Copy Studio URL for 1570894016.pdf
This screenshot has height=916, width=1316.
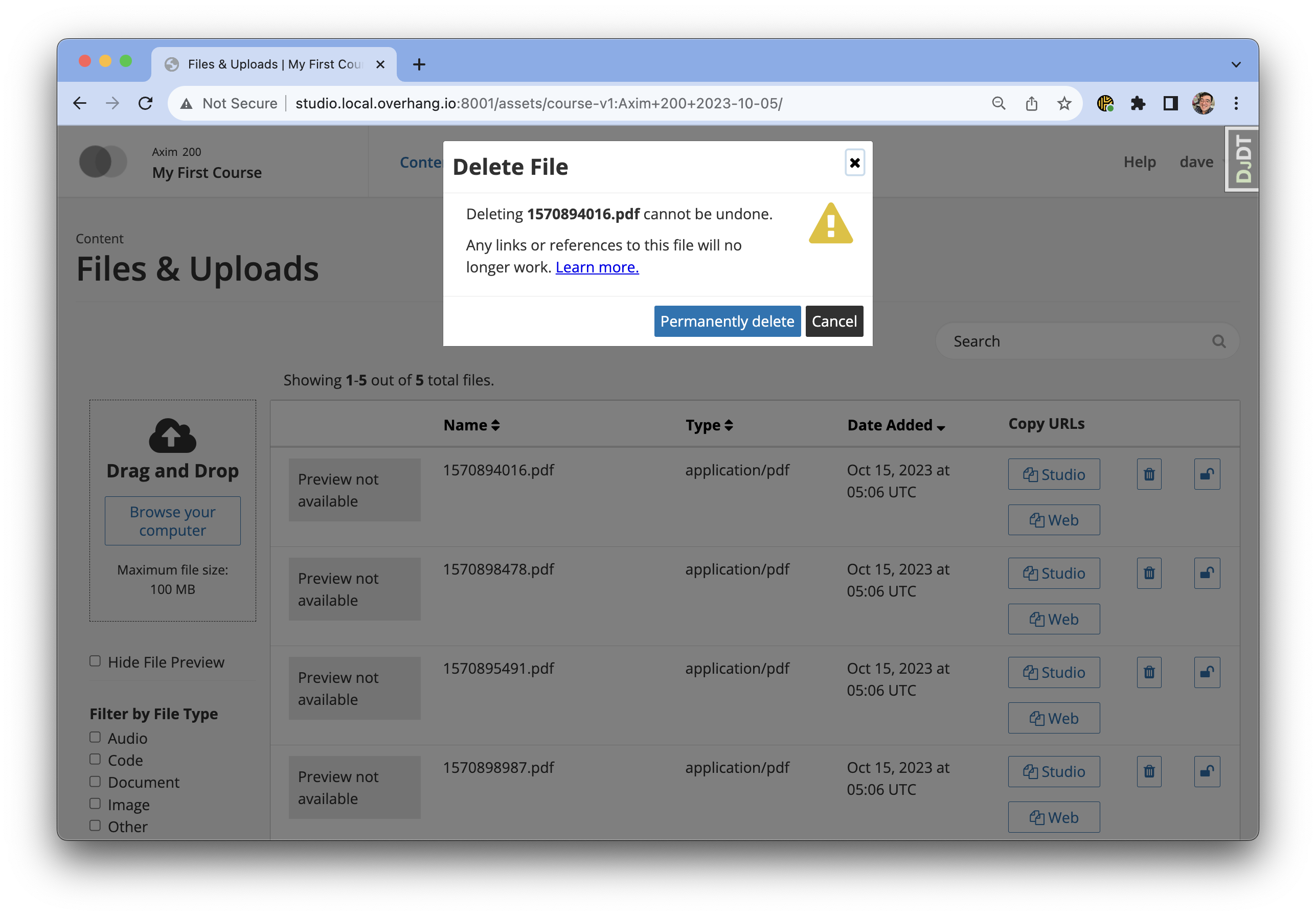(x=1054, y=474)
